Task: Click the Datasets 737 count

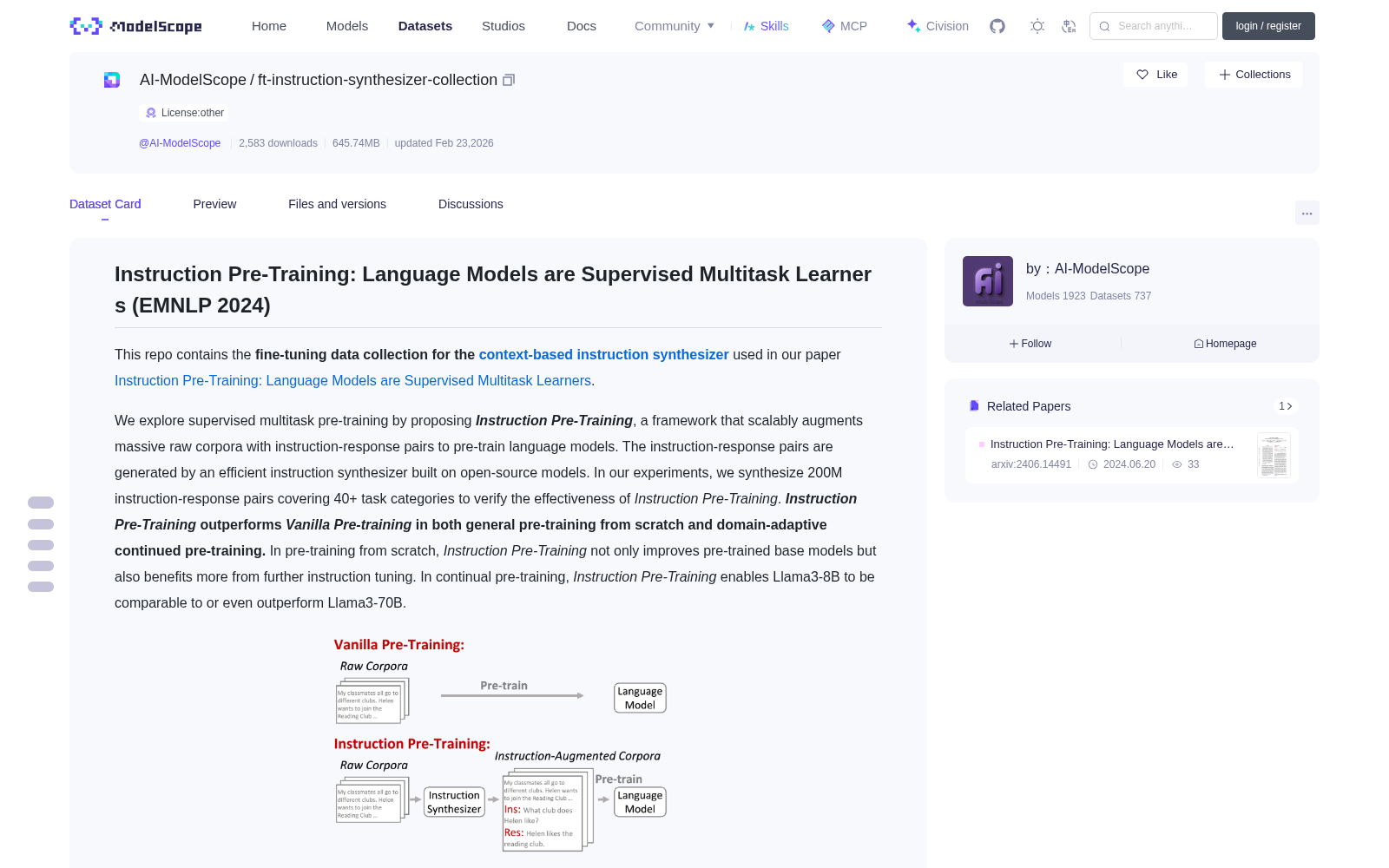Action: [x=1121, y=296]
